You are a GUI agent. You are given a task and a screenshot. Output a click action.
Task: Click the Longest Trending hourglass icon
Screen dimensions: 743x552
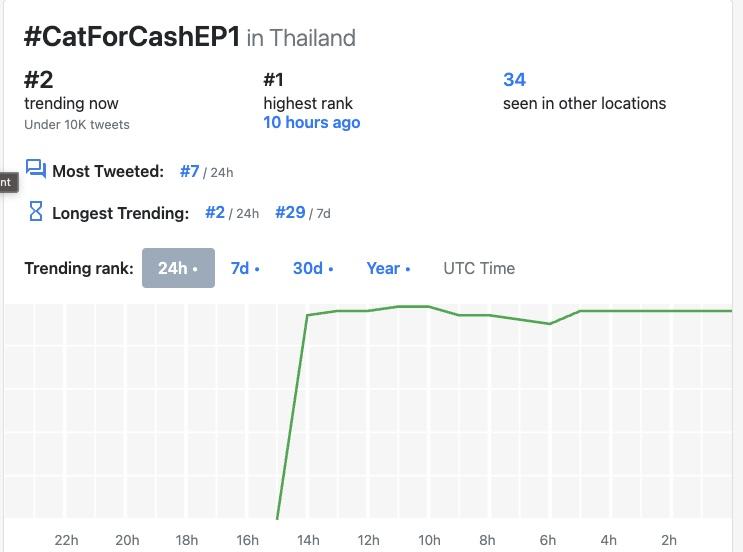[36, 211]
